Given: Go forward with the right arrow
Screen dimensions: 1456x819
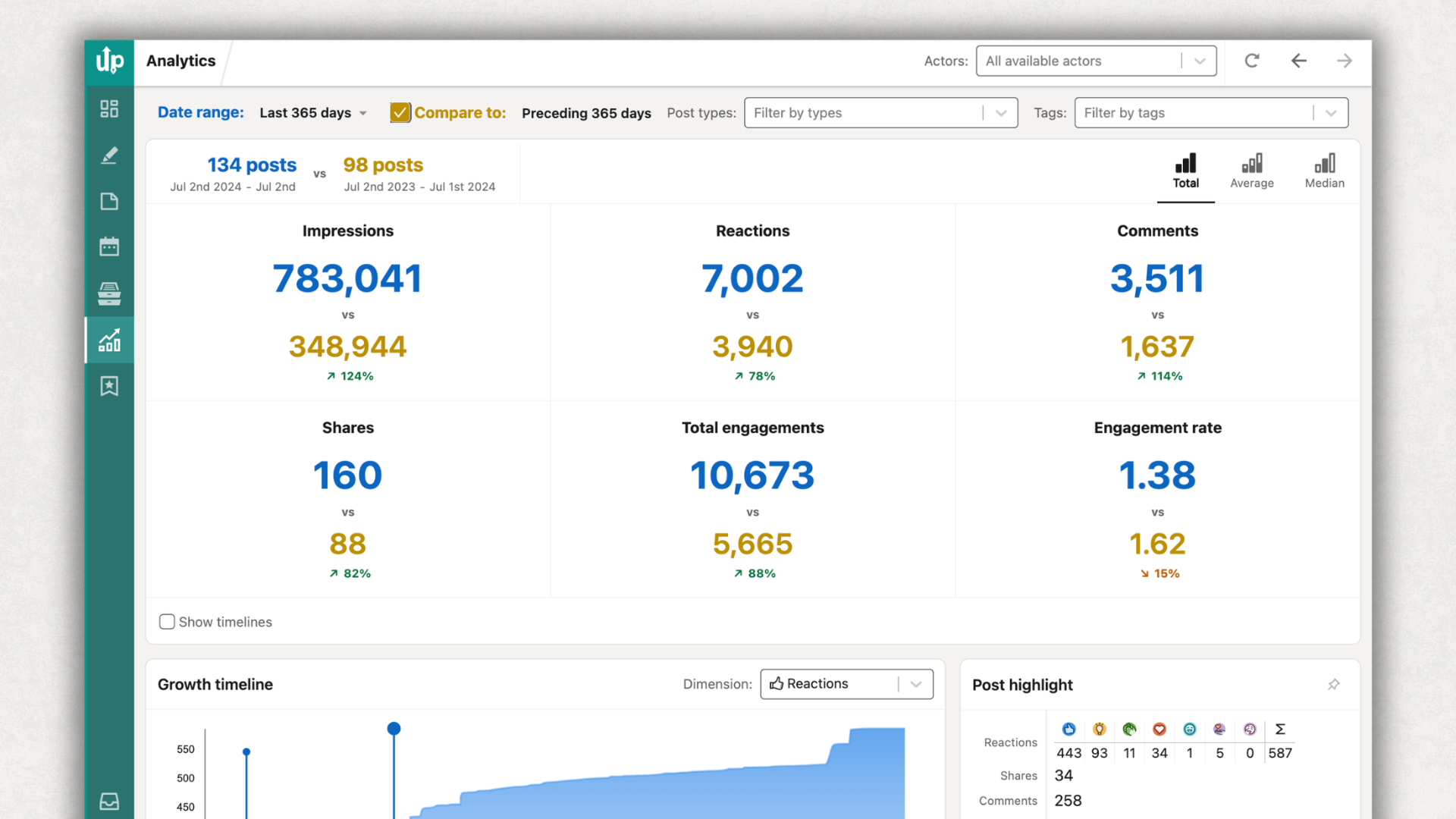Looking at the screenshot, I should tap(1345, 61).
